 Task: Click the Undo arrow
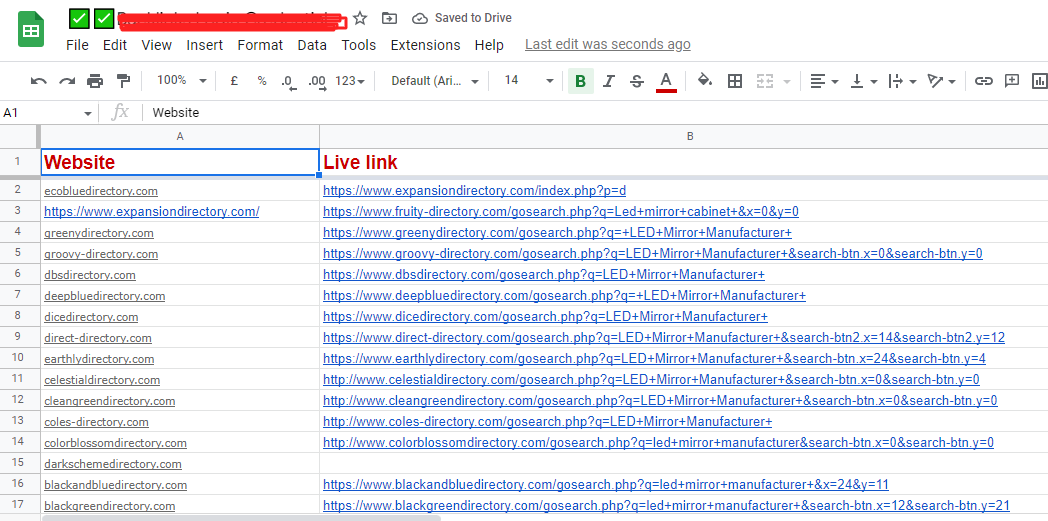[39, 81]
